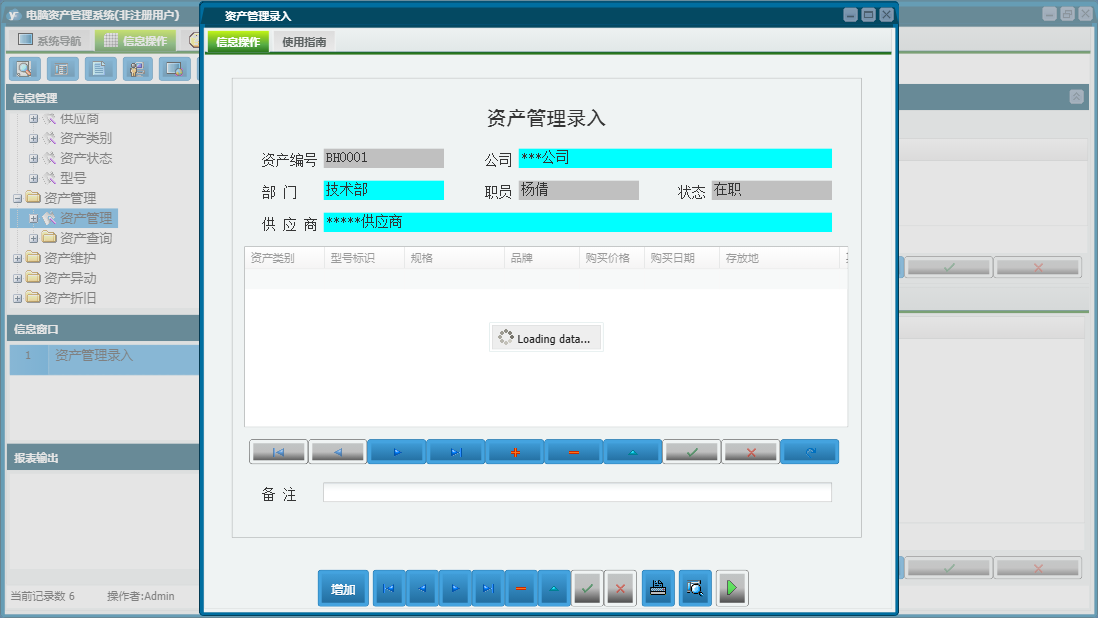This screenshot has height=618, width=1098.
Task: Delete a record using the minus icon
Action: [573, 451]
